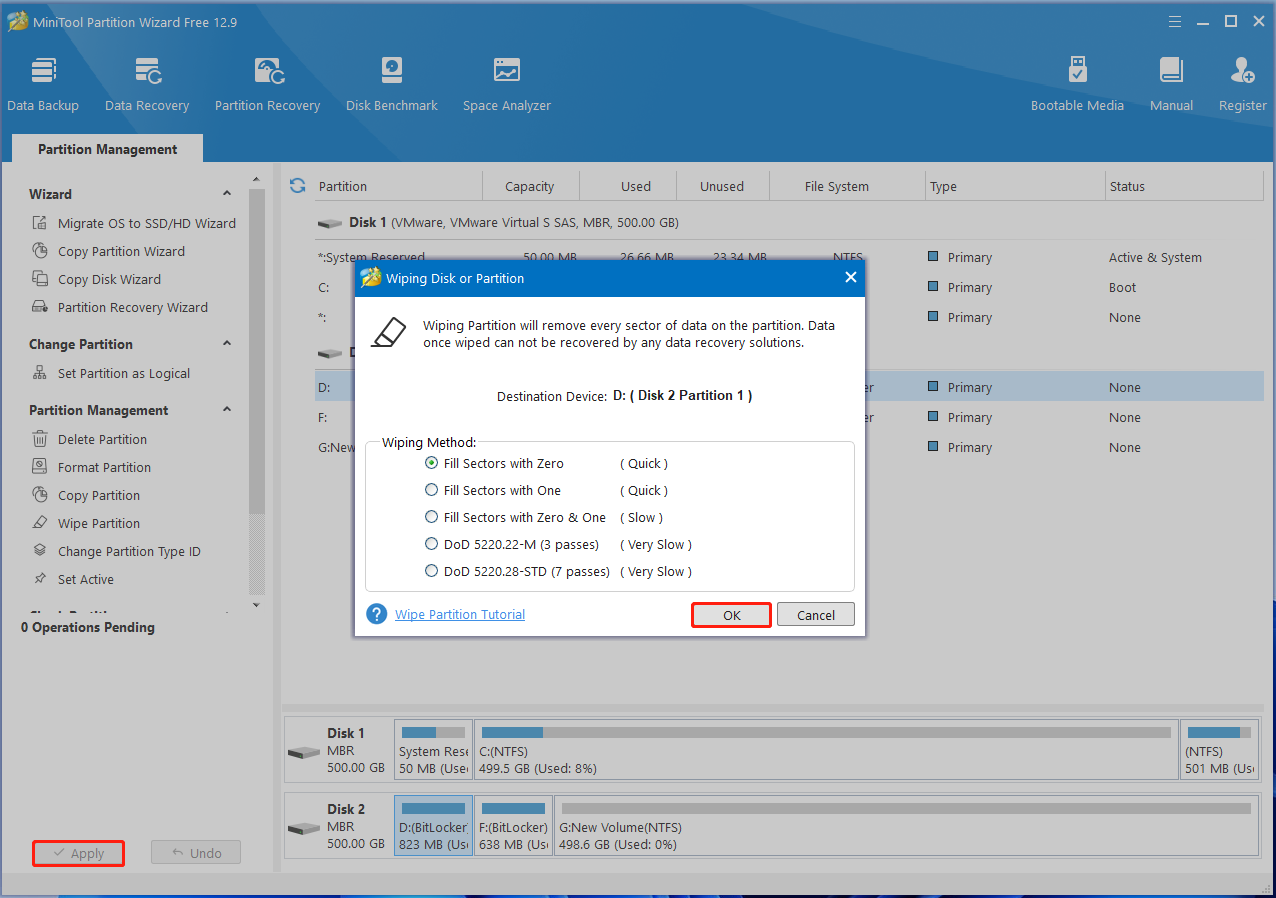1276x898 pixels.
Task: Collapse the Partition Management section
Action: coord(226,409)
